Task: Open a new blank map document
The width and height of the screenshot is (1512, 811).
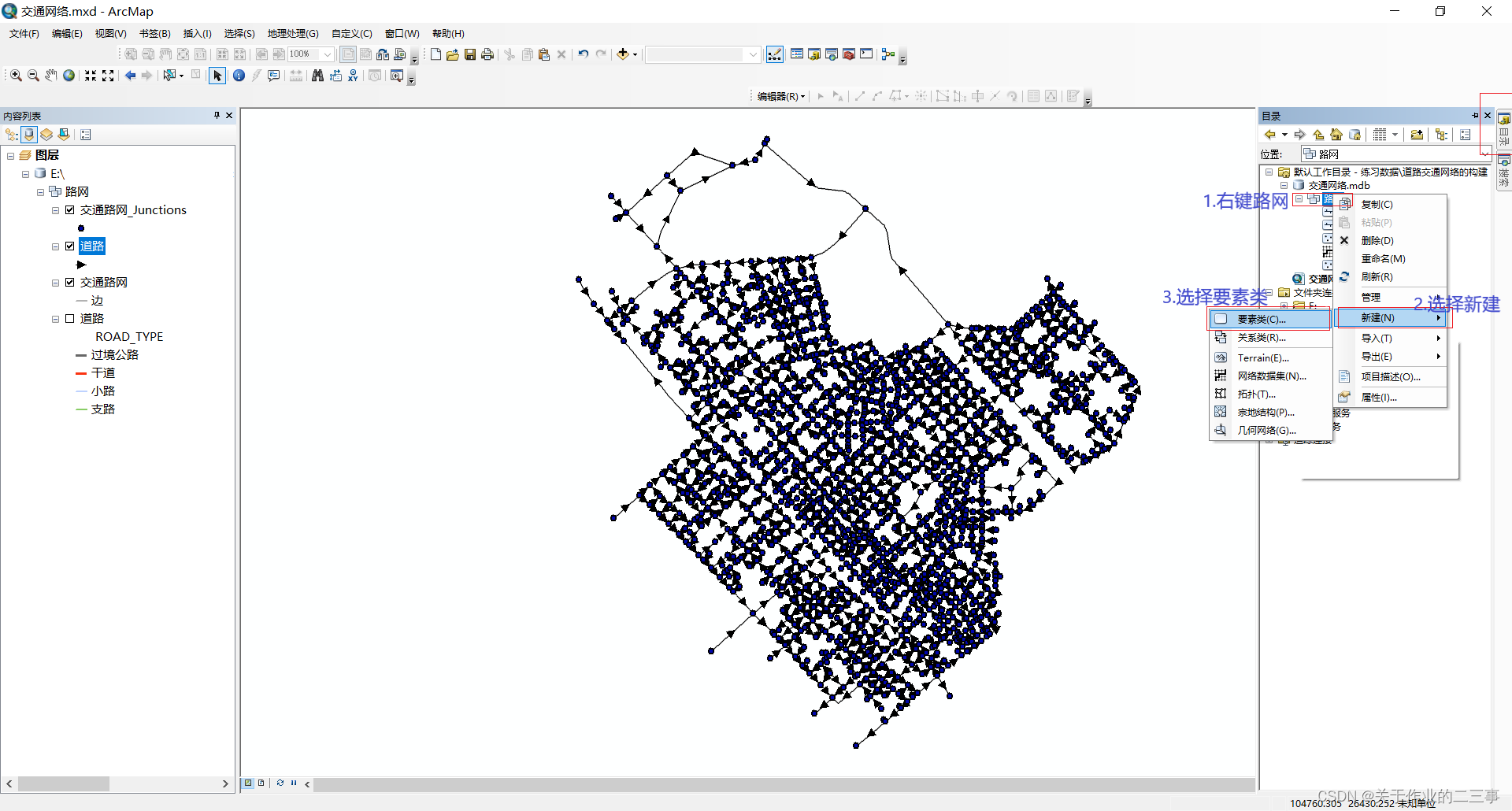Action: 435,54
